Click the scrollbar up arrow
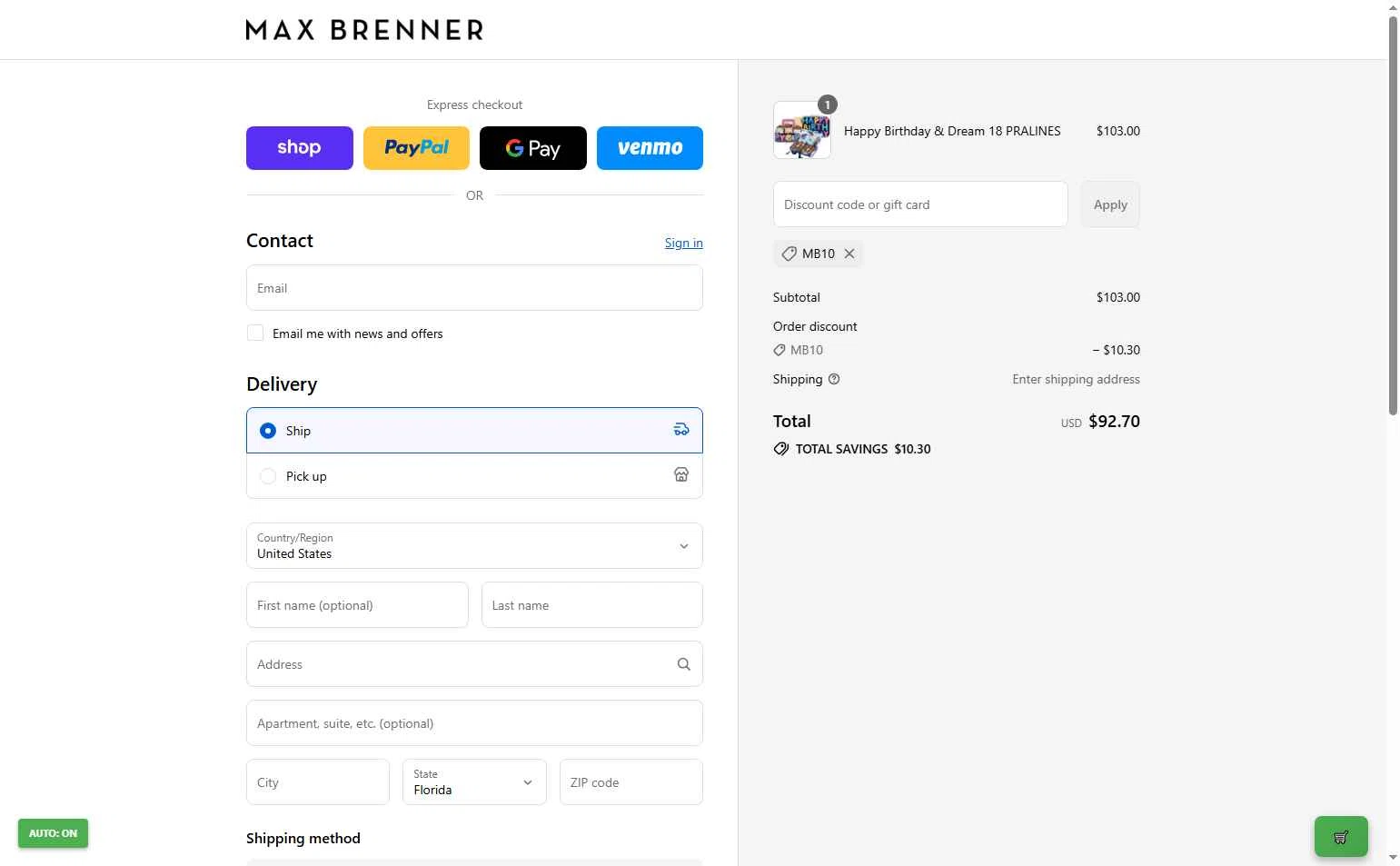This screenshot has width=1400, height=866. point(1393,6)
